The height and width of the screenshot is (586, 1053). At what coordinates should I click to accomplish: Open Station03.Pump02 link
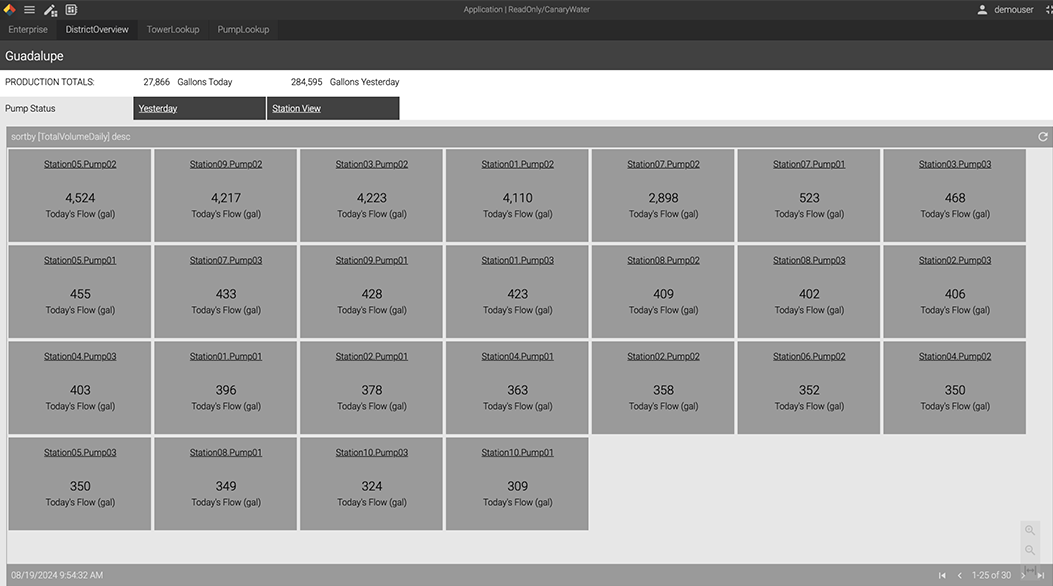371,164
